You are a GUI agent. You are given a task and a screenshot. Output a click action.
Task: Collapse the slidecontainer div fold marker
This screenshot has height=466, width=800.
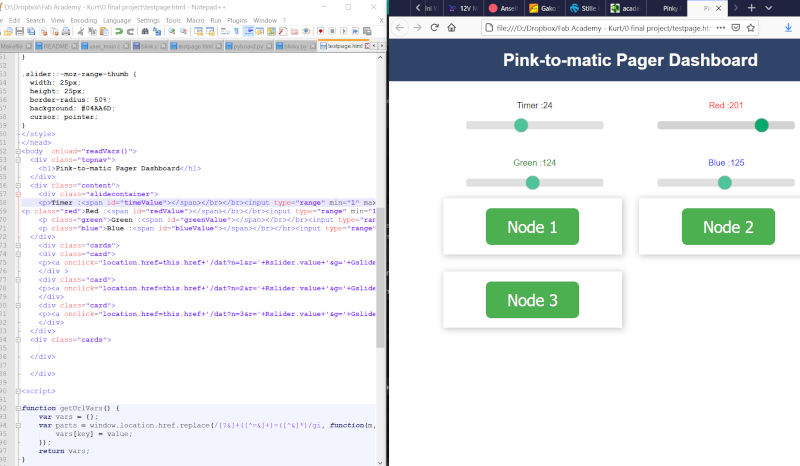(x=18, y=194)
